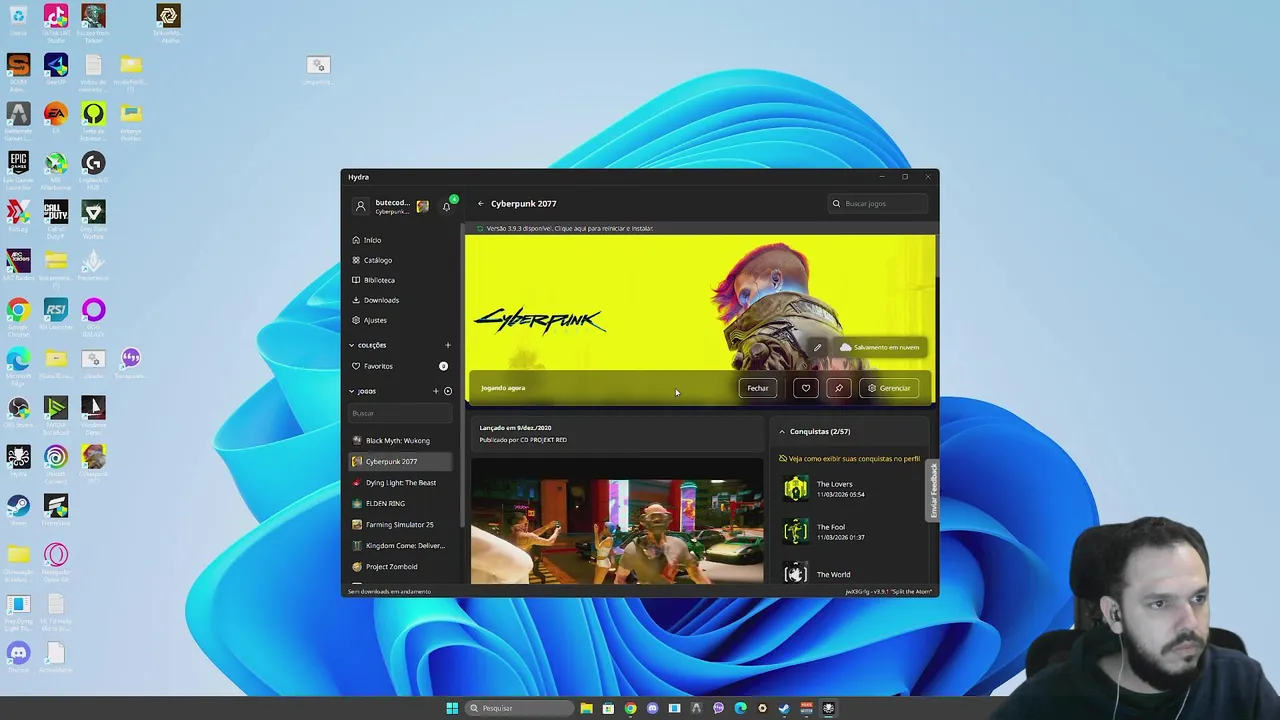Image resolution: width=1280 pixels, height=720 pixels.
Task: Open Microsoft Store from taskbar
Action: pyautogui.click(x=608, y=708)
